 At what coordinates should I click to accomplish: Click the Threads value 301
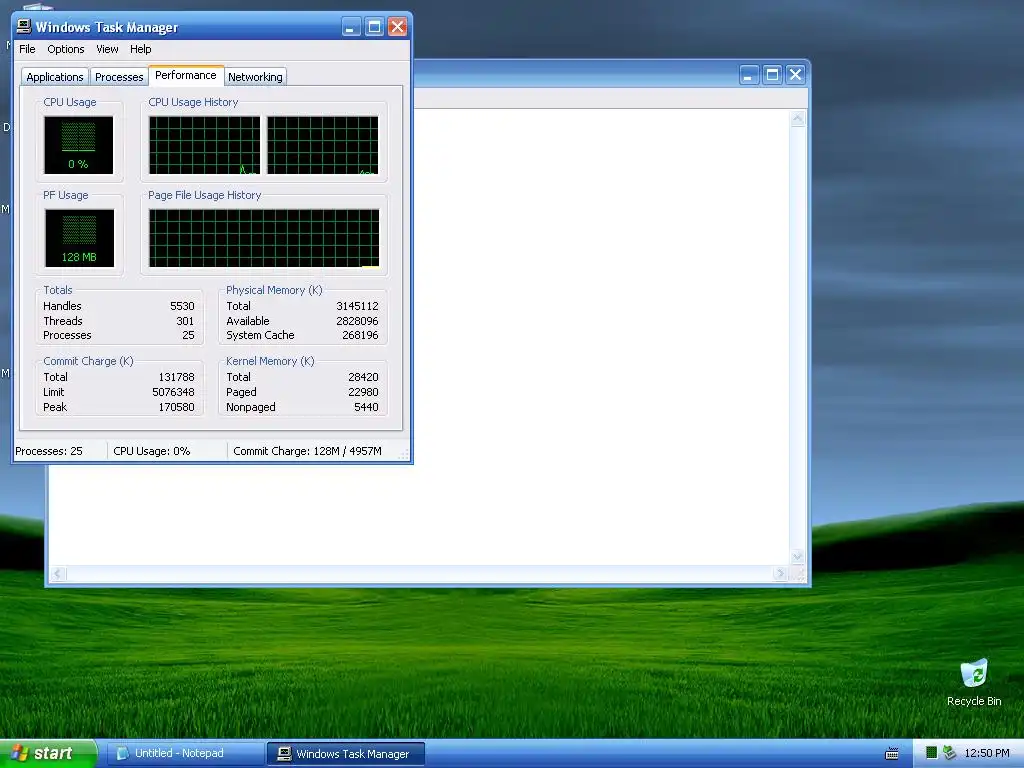click(185, 321)
